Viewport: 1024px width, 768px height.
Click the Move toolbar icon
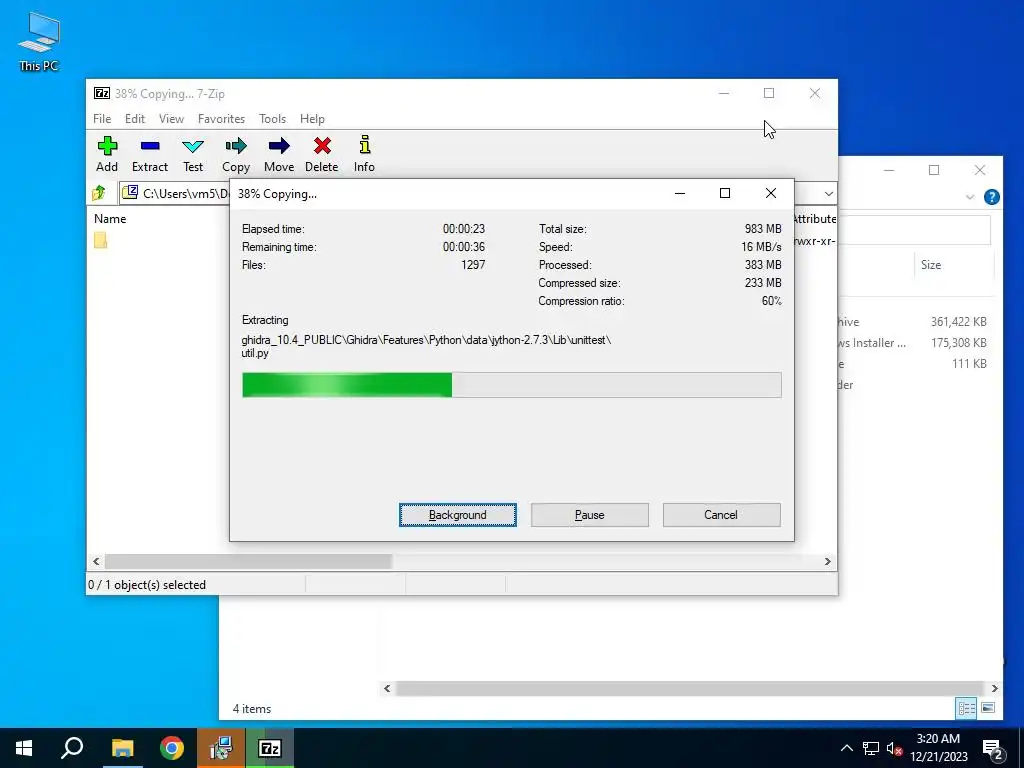tap(279, 154)
